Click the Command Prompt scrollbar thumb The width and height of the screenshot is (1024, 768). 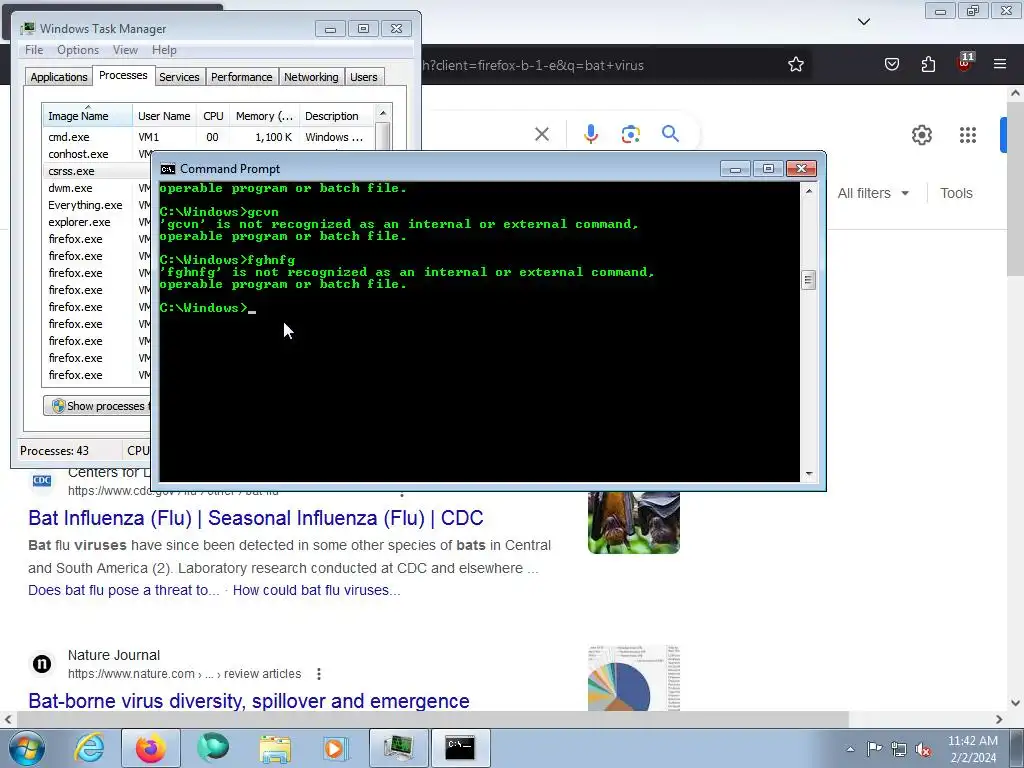[x=808, y=280]
